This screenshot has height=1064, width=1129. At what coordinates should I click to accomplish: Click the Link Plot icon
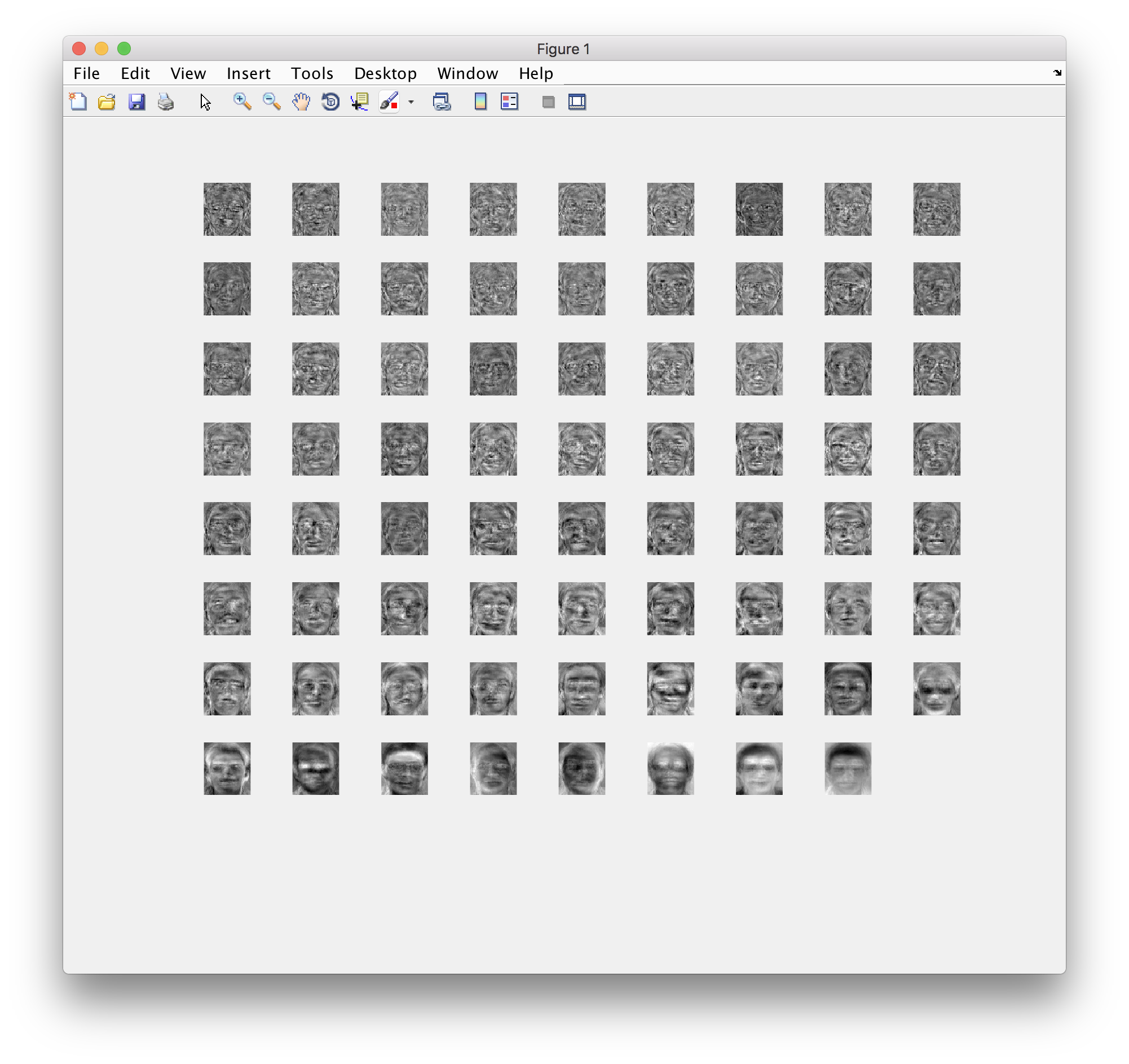(442, 102)
